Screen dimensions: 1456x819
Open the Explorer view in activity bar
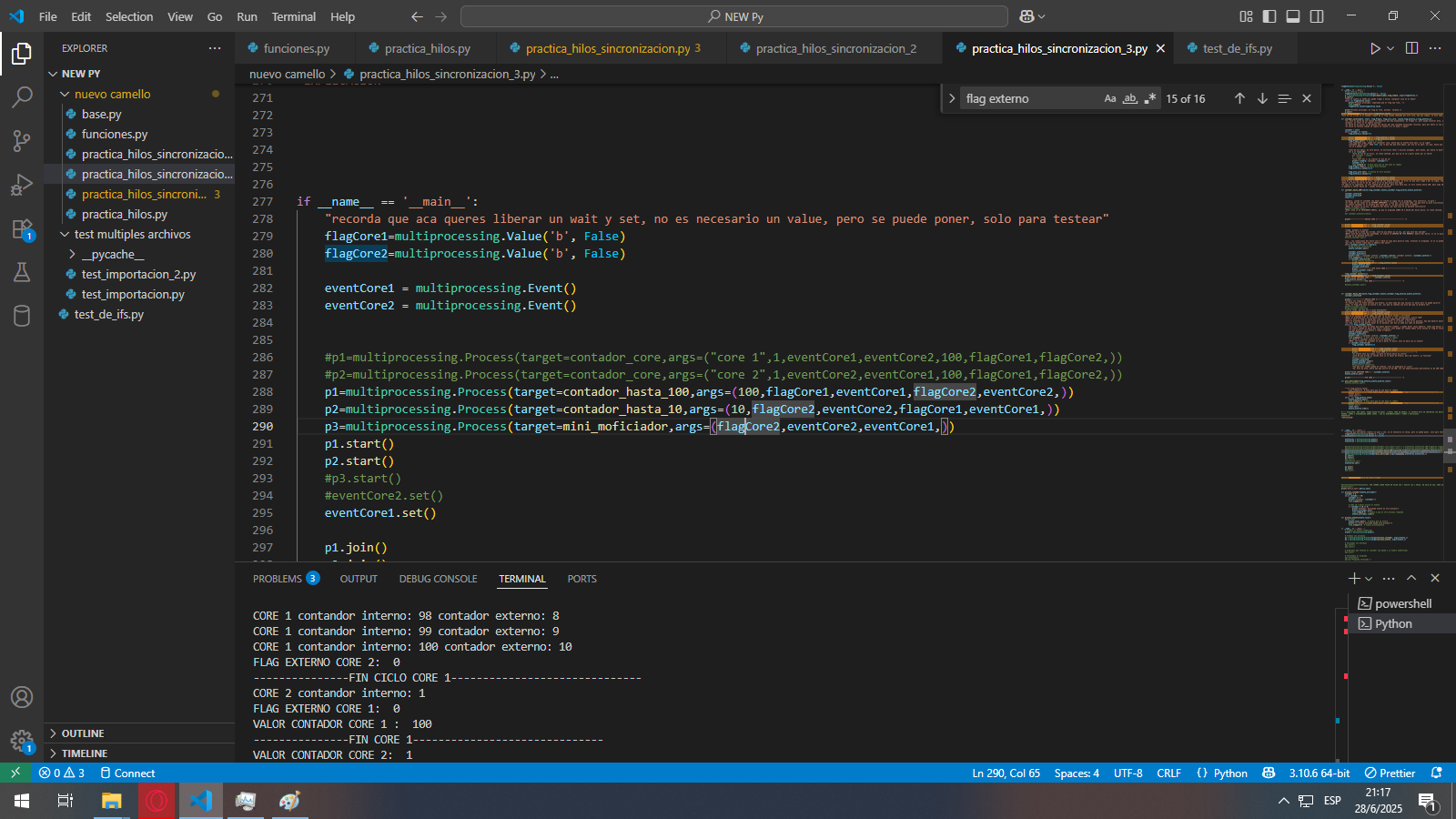[22, 54]
